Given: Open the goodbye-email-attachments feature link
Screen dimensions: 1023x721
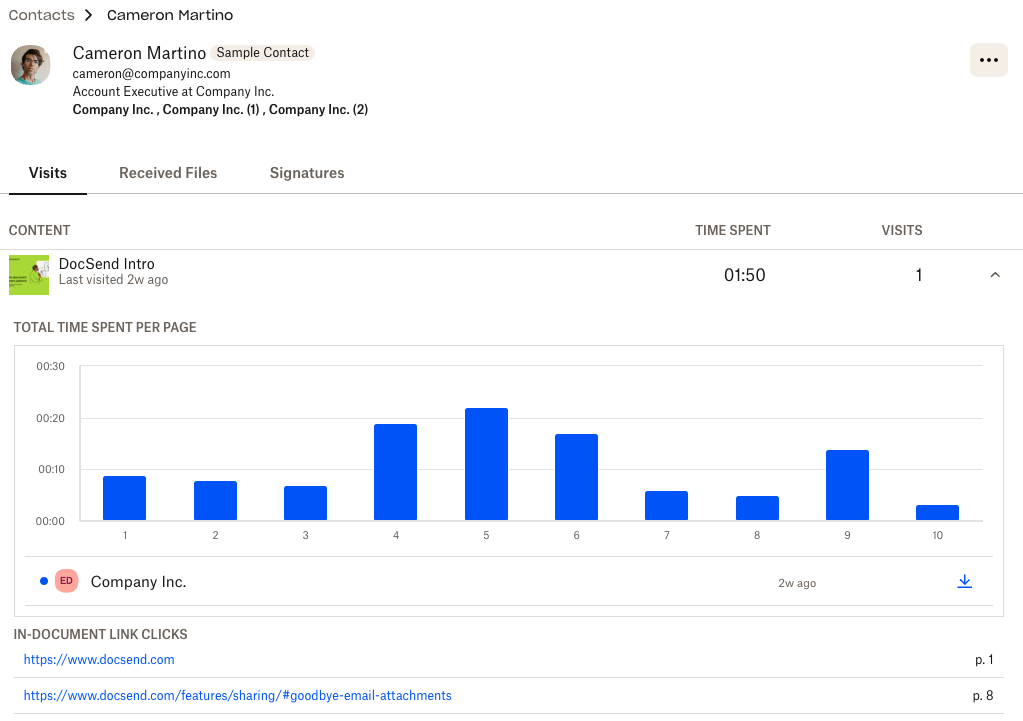Looking at the screenshot, I should point(237,696).
